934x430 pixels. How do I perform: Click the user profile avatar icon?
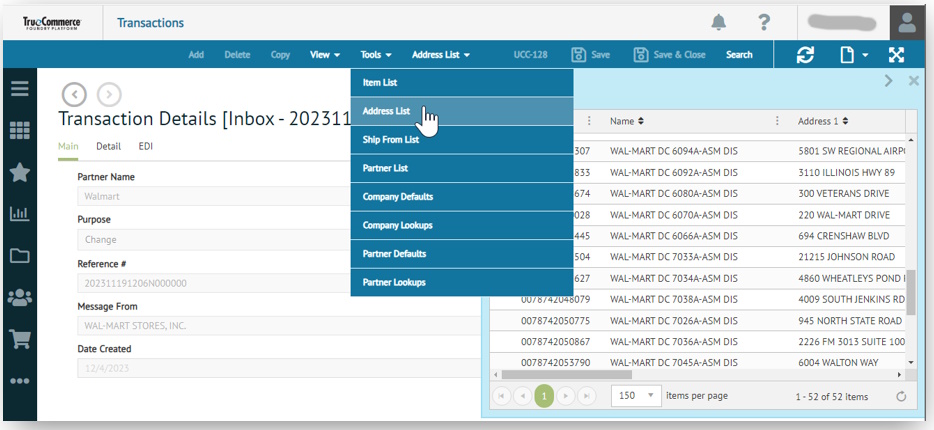[908, 22]
